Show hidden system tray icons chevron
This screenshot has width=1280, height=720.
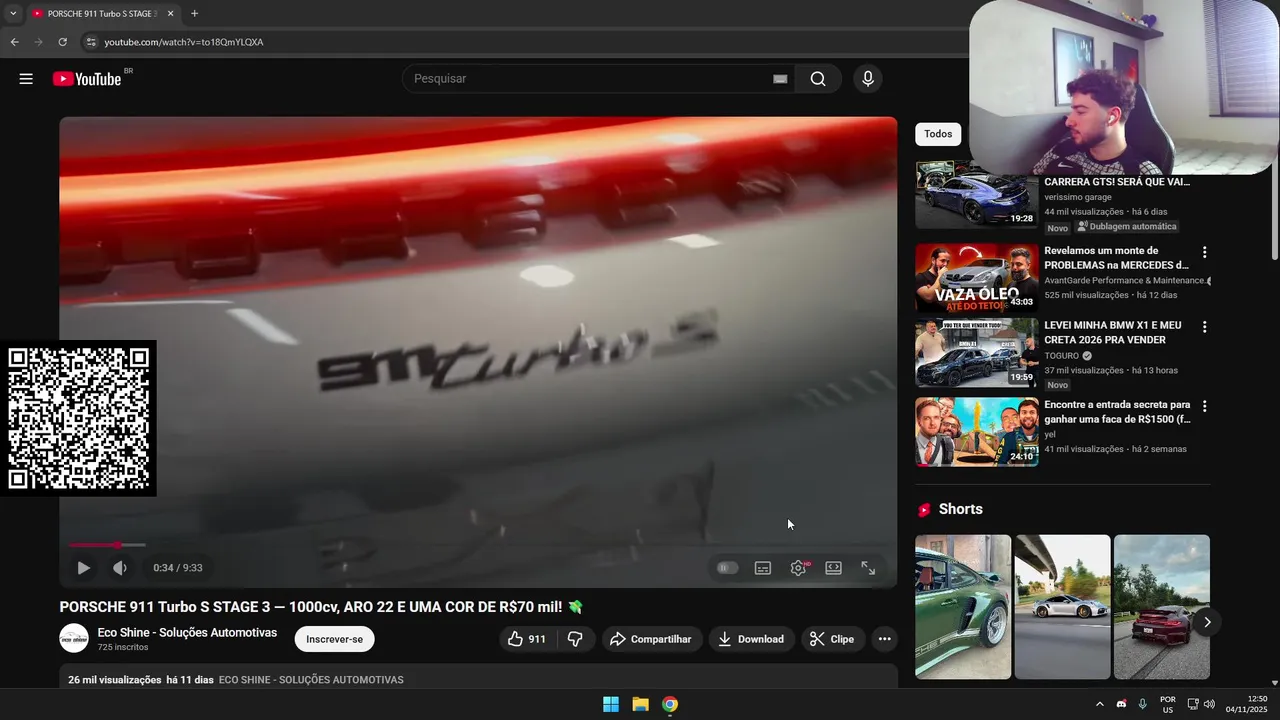[x=1100, y=704]
